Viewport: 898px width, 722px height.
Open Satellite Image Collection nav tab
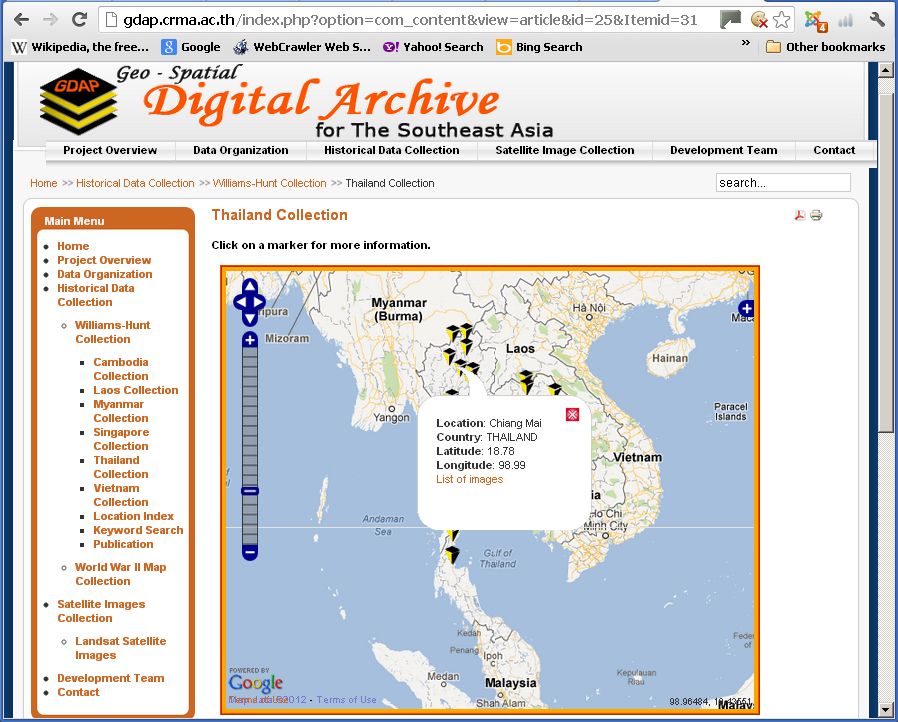[x=564, y=151]
